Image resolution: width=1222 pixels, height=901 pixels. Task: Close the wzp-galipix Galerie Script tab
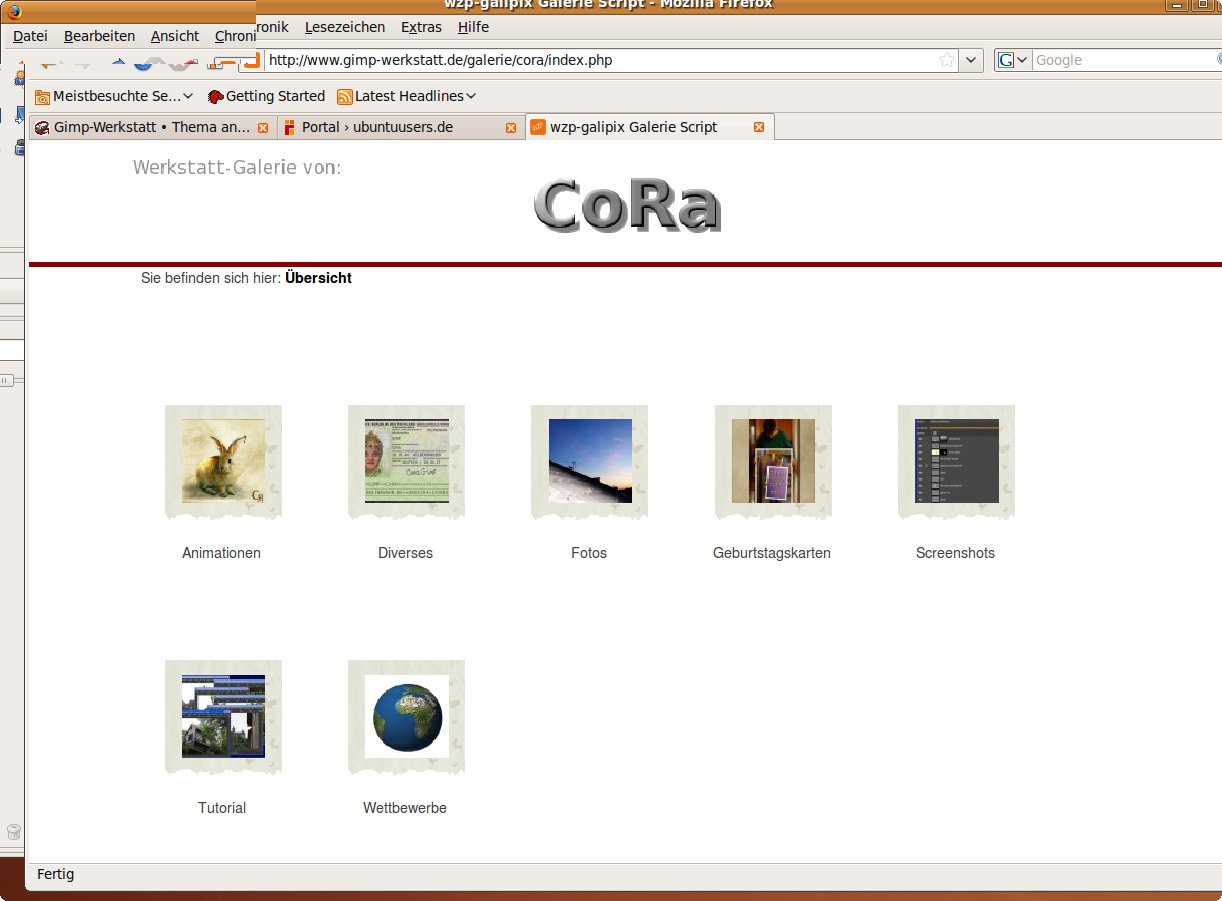(x=759, y=127)
